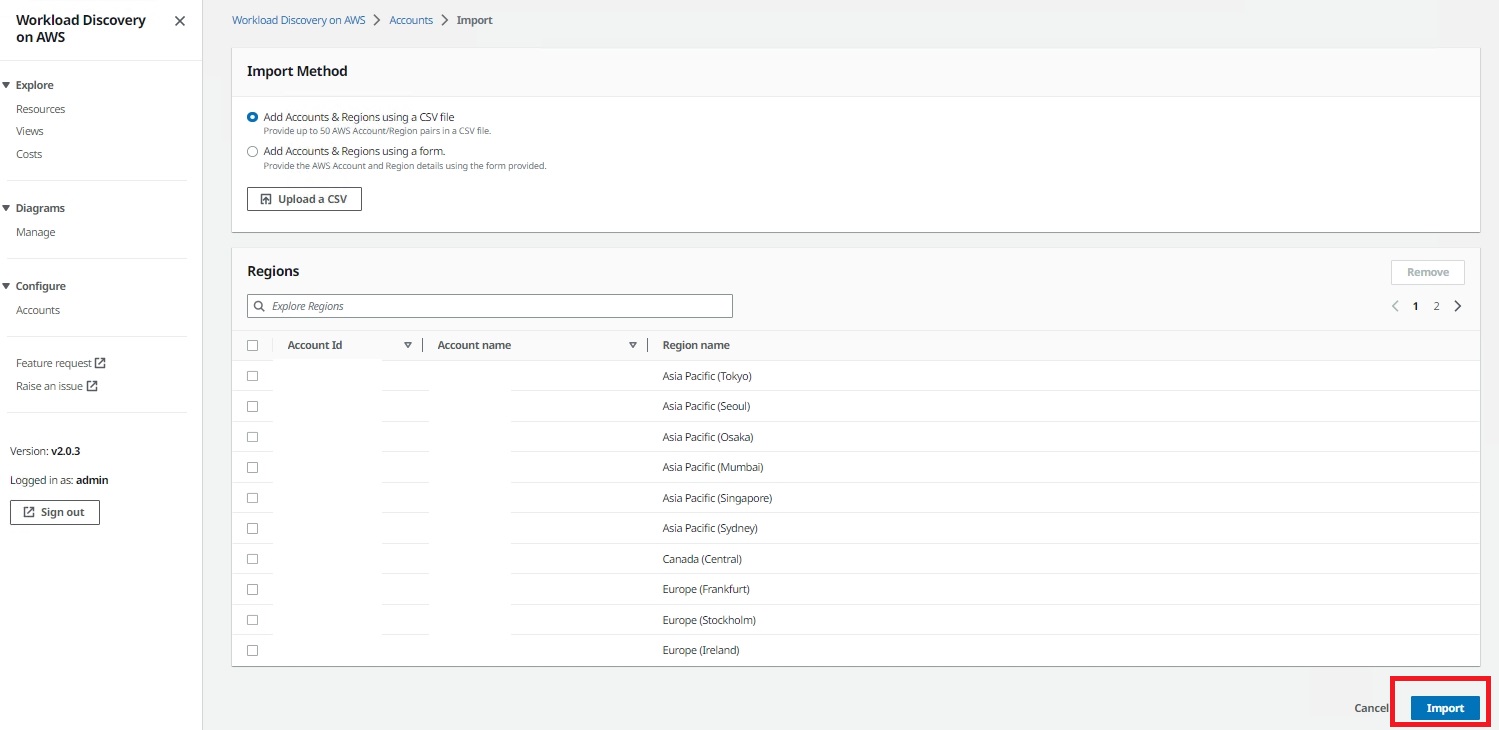Check the select-all checkbox in table header

(x=253, y=344)
